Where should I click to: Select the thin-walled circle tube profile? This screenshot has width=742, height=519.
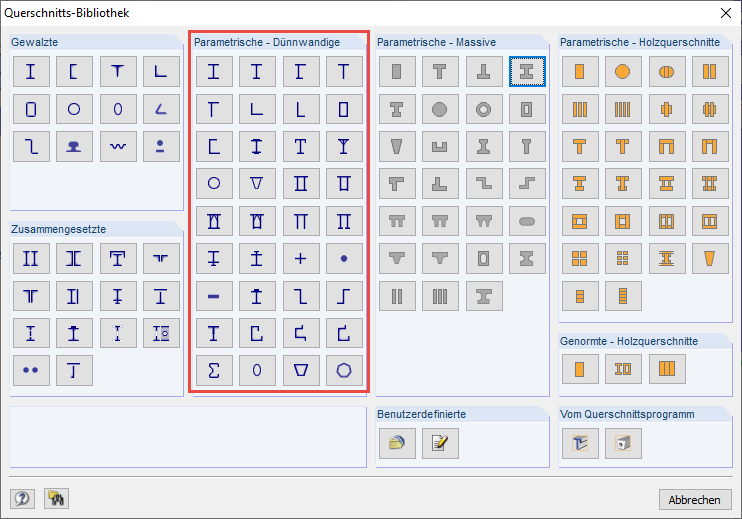[213, 183]
